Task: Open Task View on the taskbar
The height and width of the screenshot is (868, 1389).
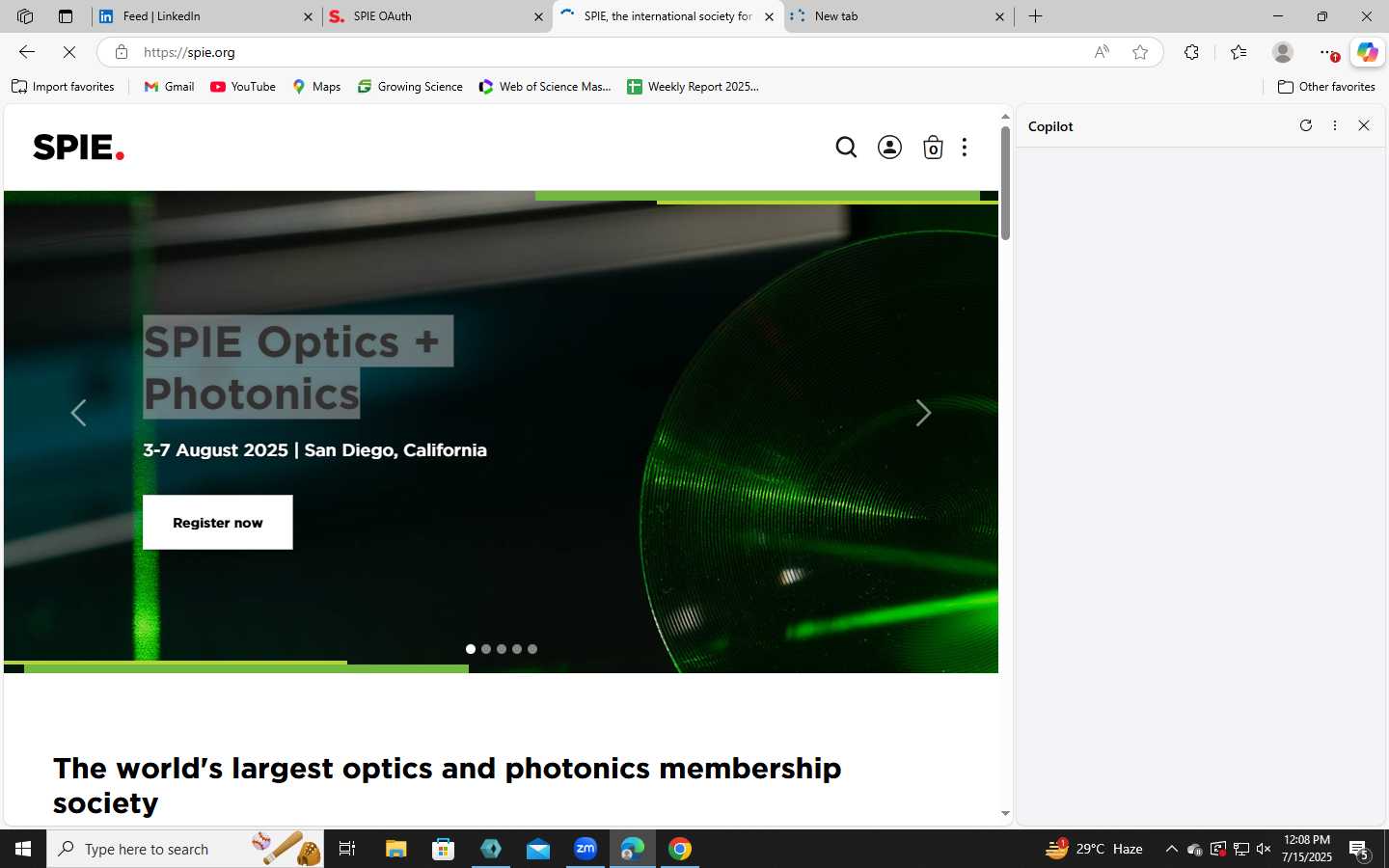Action: pyautogui.click(x=347, y=849)
